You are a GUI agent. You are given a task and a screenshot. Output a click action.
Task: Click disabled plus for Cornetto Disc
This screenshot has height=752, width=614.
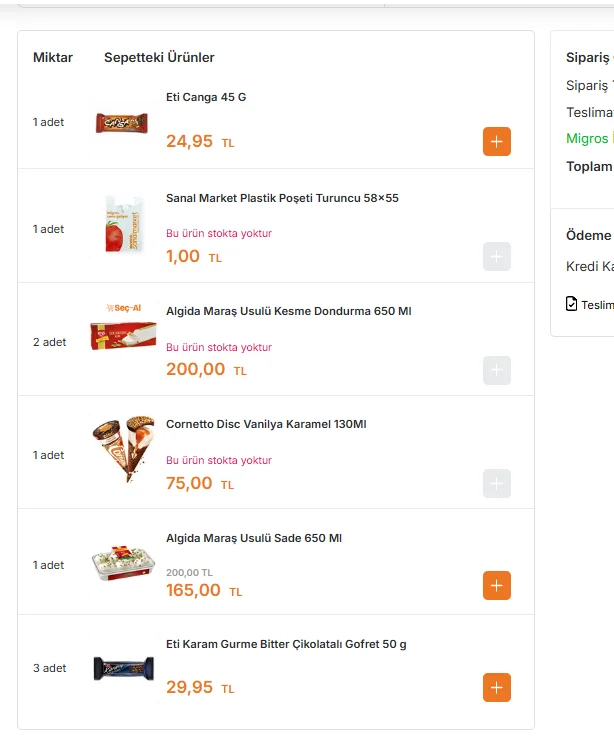497,483
